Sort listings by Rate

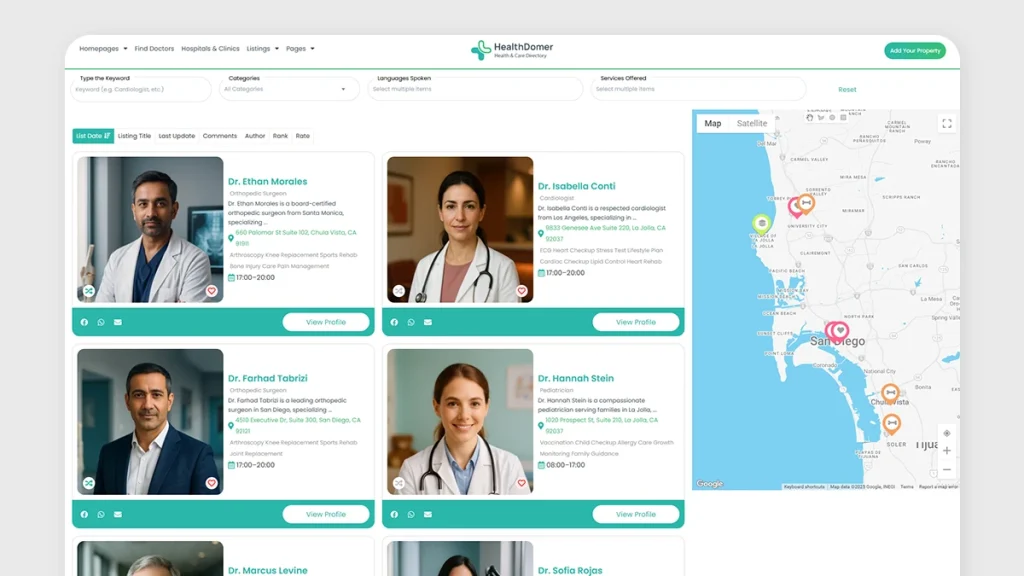[302, 136]
